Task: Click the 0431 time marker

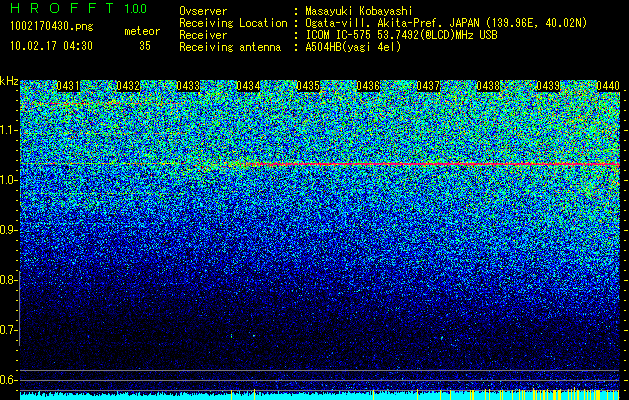Action: pos(68,86)
